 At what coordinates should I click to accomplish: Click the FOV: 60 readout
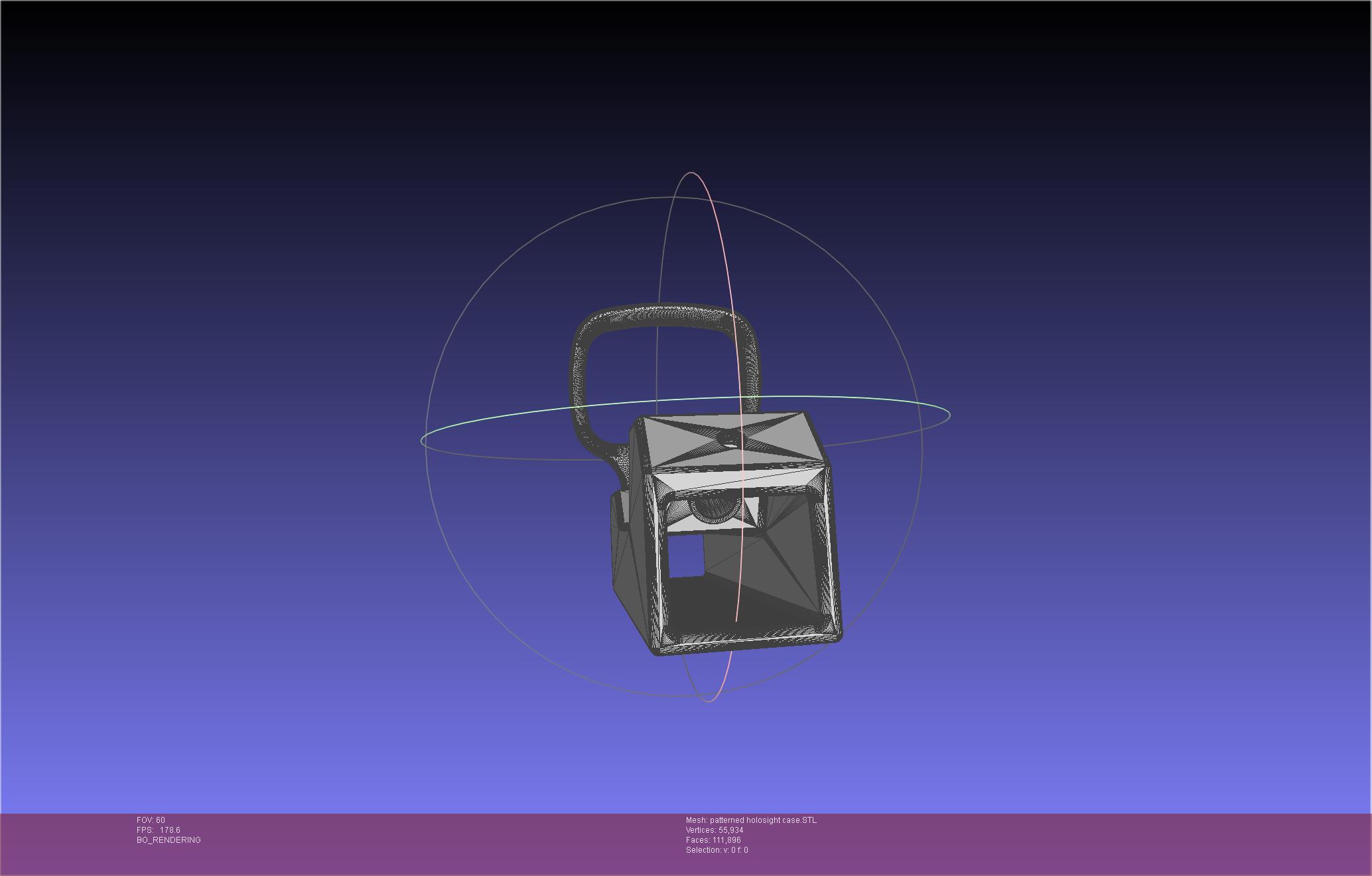coord(151,820)
